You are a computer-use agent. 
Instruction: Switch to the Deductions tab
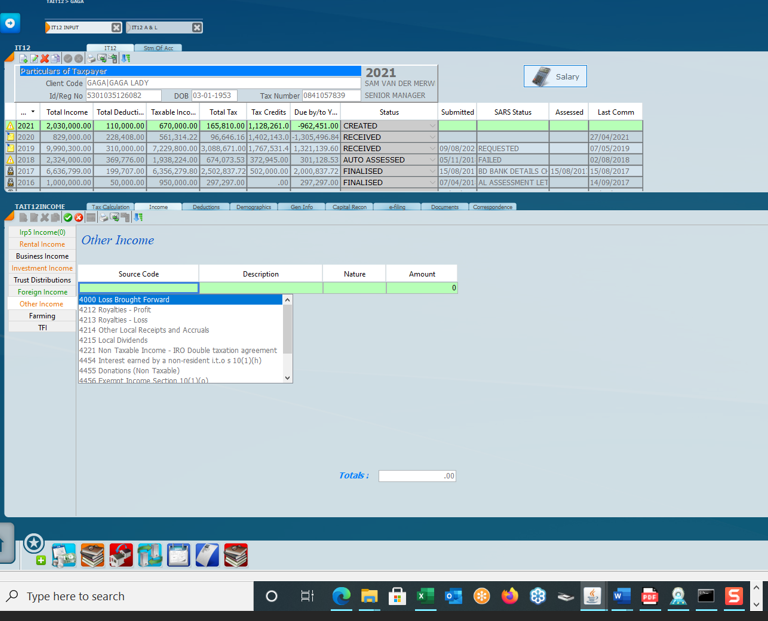click(206, 207)
